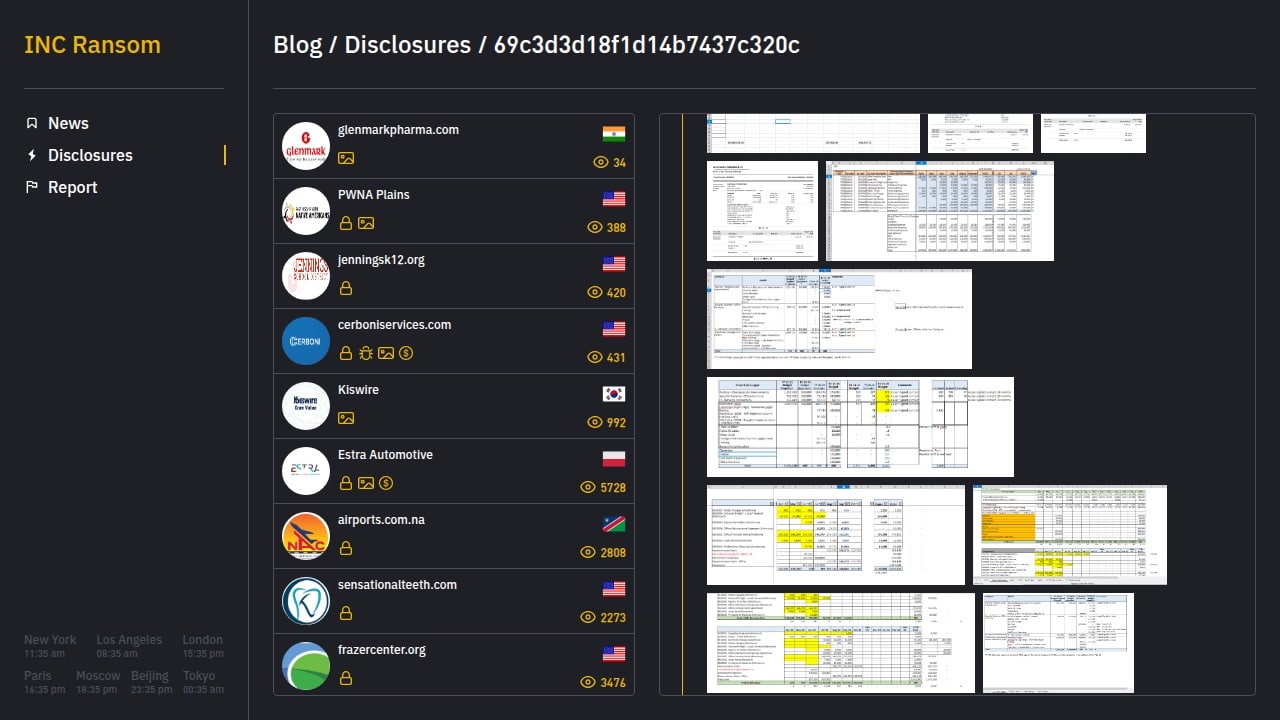Click the lock icon under sensationalteeth.com
Screen dimensions: 1280x720
click(x=346, y=613)
